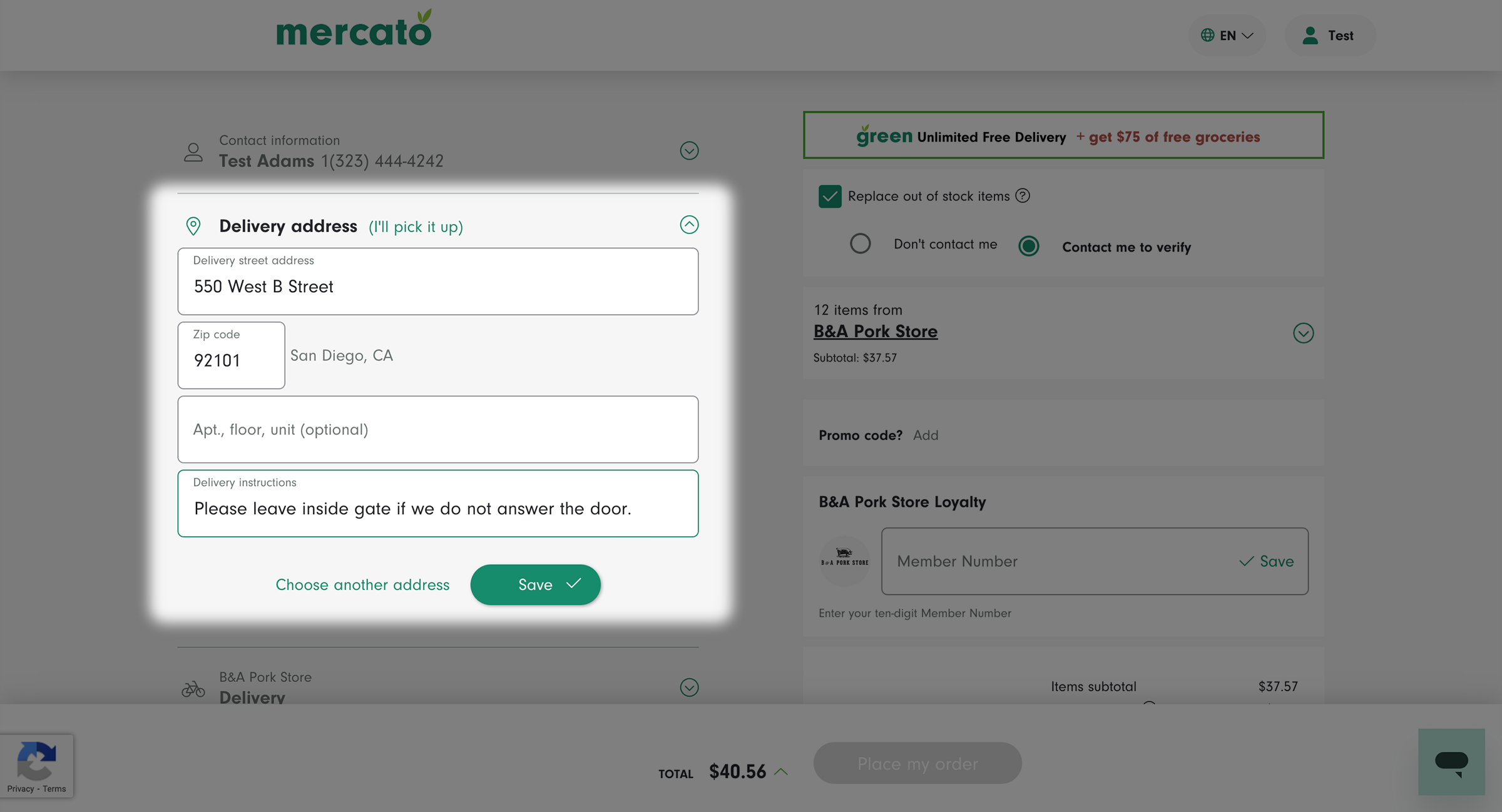
Task: Uncheck Replace out of stock items
Action: [x=830, y=196]
